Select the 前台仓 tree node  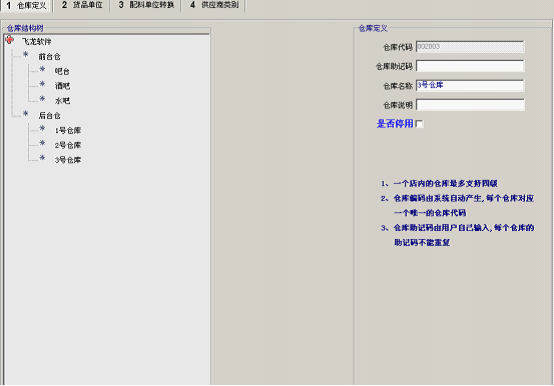click(x=49, y=57)
